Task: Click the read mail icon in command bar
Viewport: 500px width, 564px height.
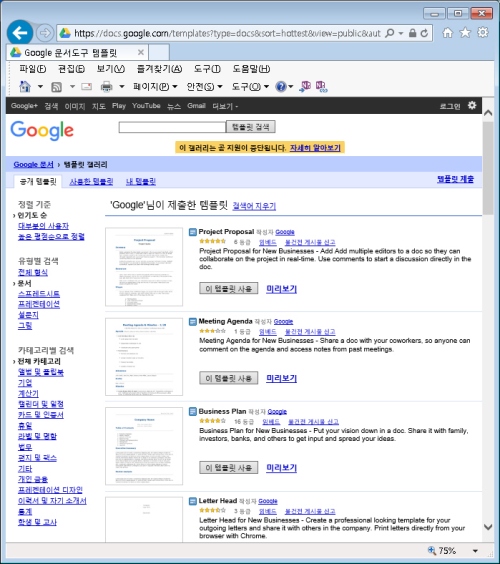Action: [86, 86]
